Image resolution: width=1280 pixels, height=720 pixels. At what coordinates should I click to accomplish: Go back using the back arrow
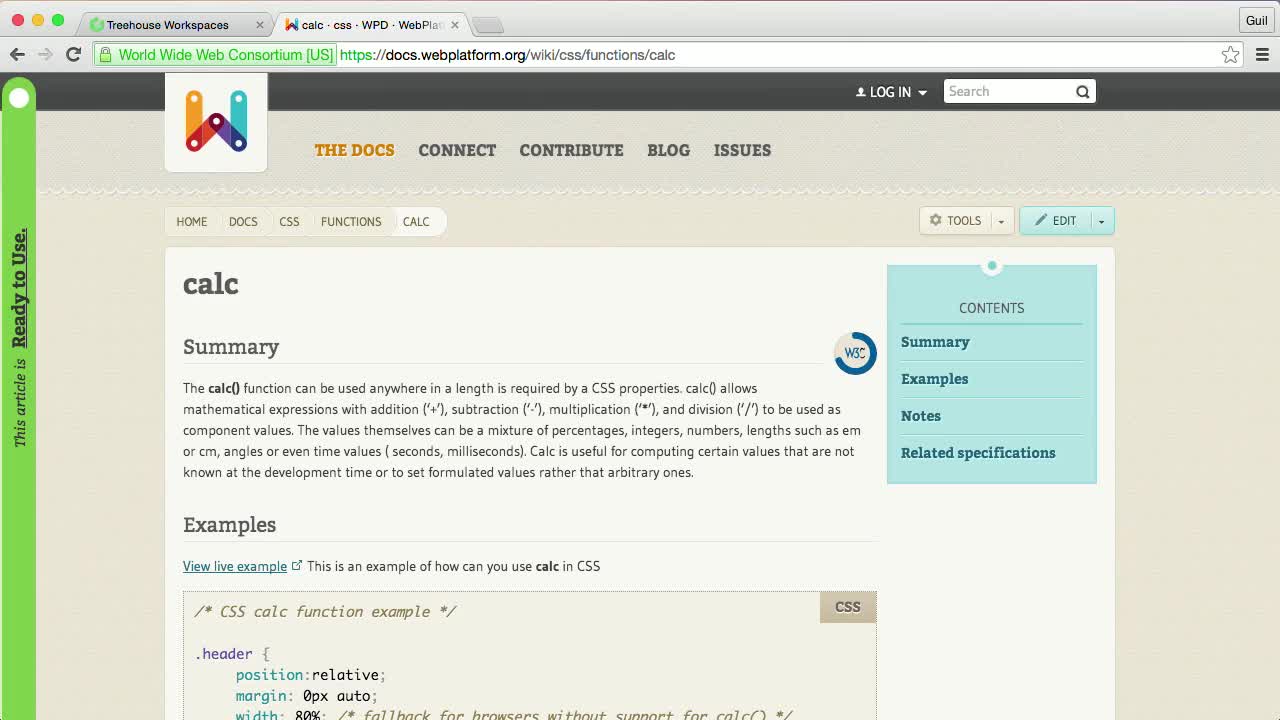pos(17,55)
